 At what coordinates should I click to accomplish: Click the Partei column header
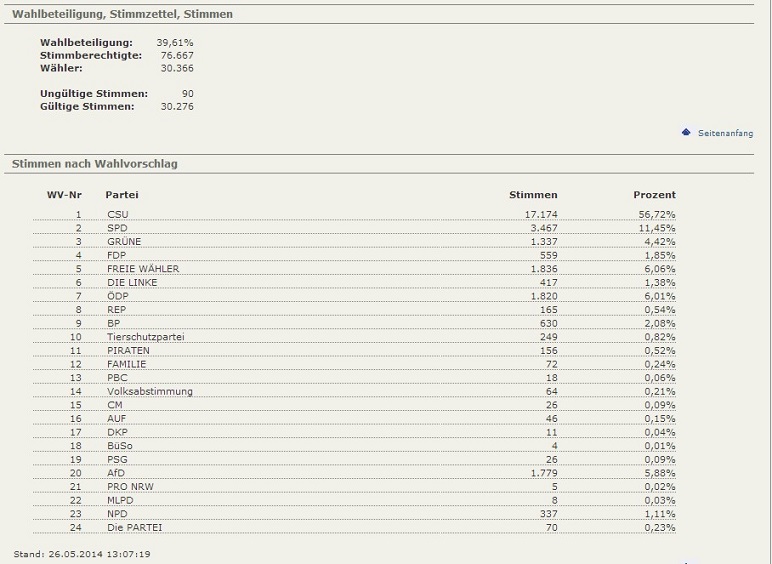point(122,195)
